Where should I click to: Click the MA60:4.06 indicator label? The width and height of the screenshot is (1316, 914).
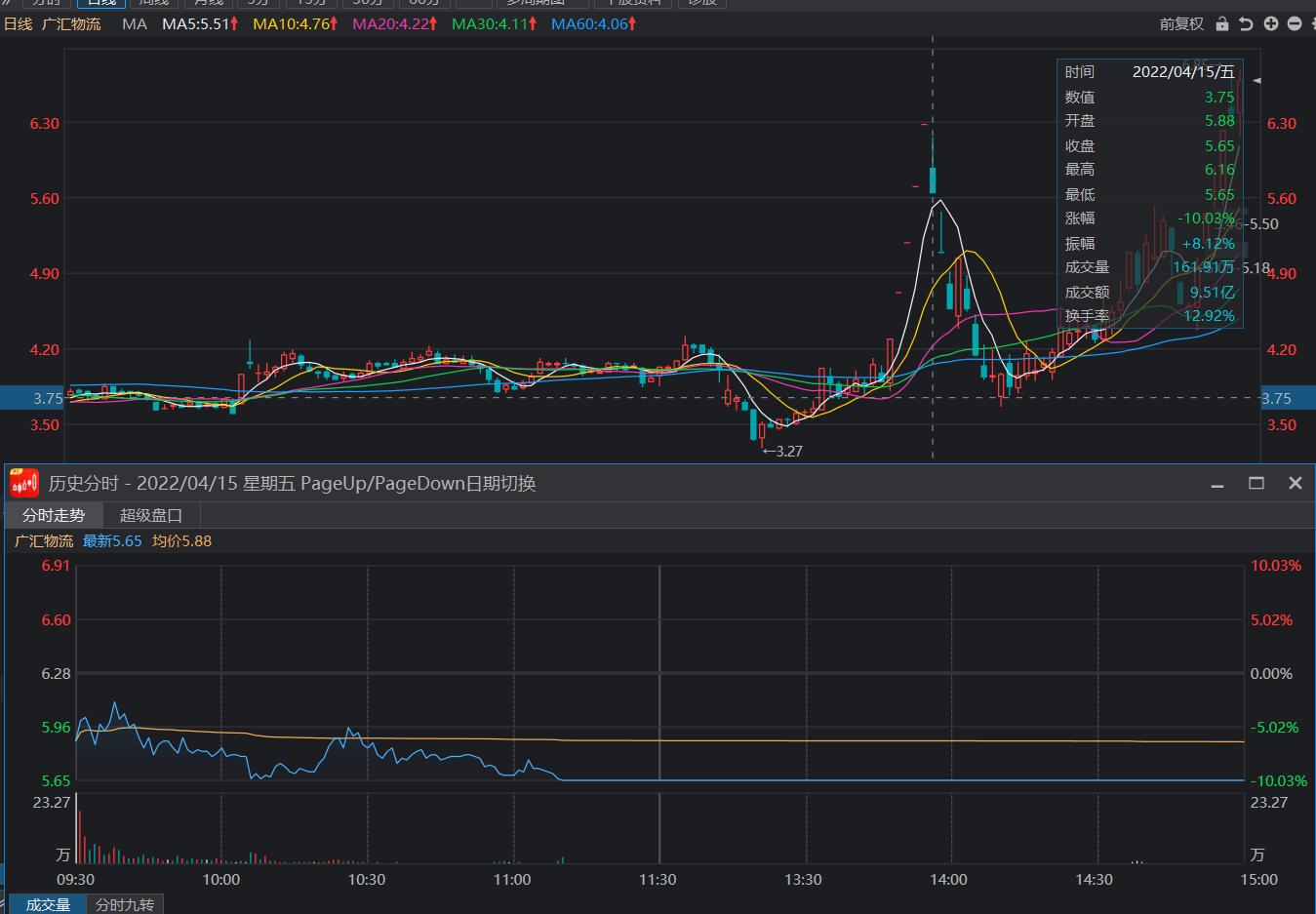(593, 23)
